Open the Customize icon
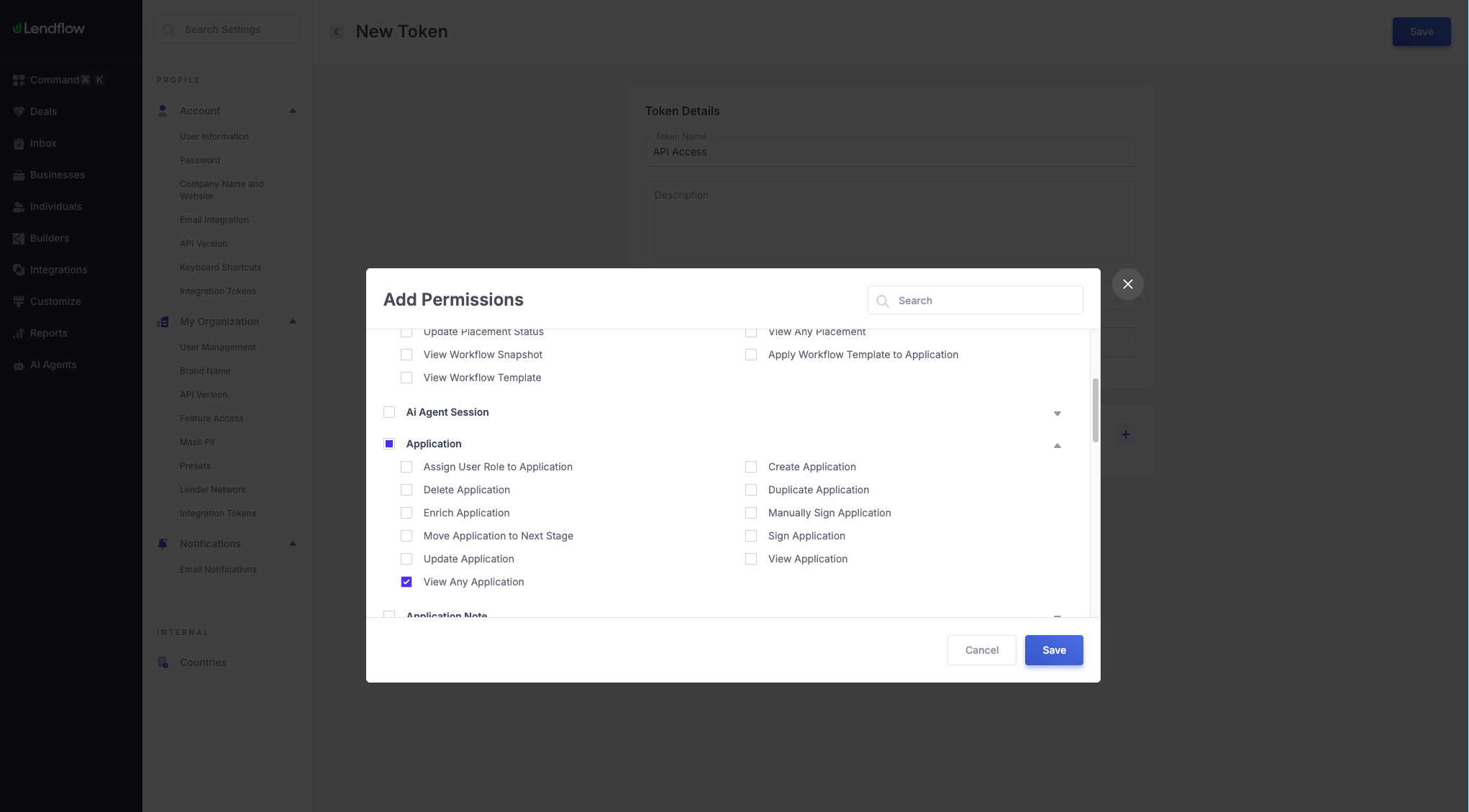The height and width of the screenshot is (812, 1469). click(x=19, y=301)
